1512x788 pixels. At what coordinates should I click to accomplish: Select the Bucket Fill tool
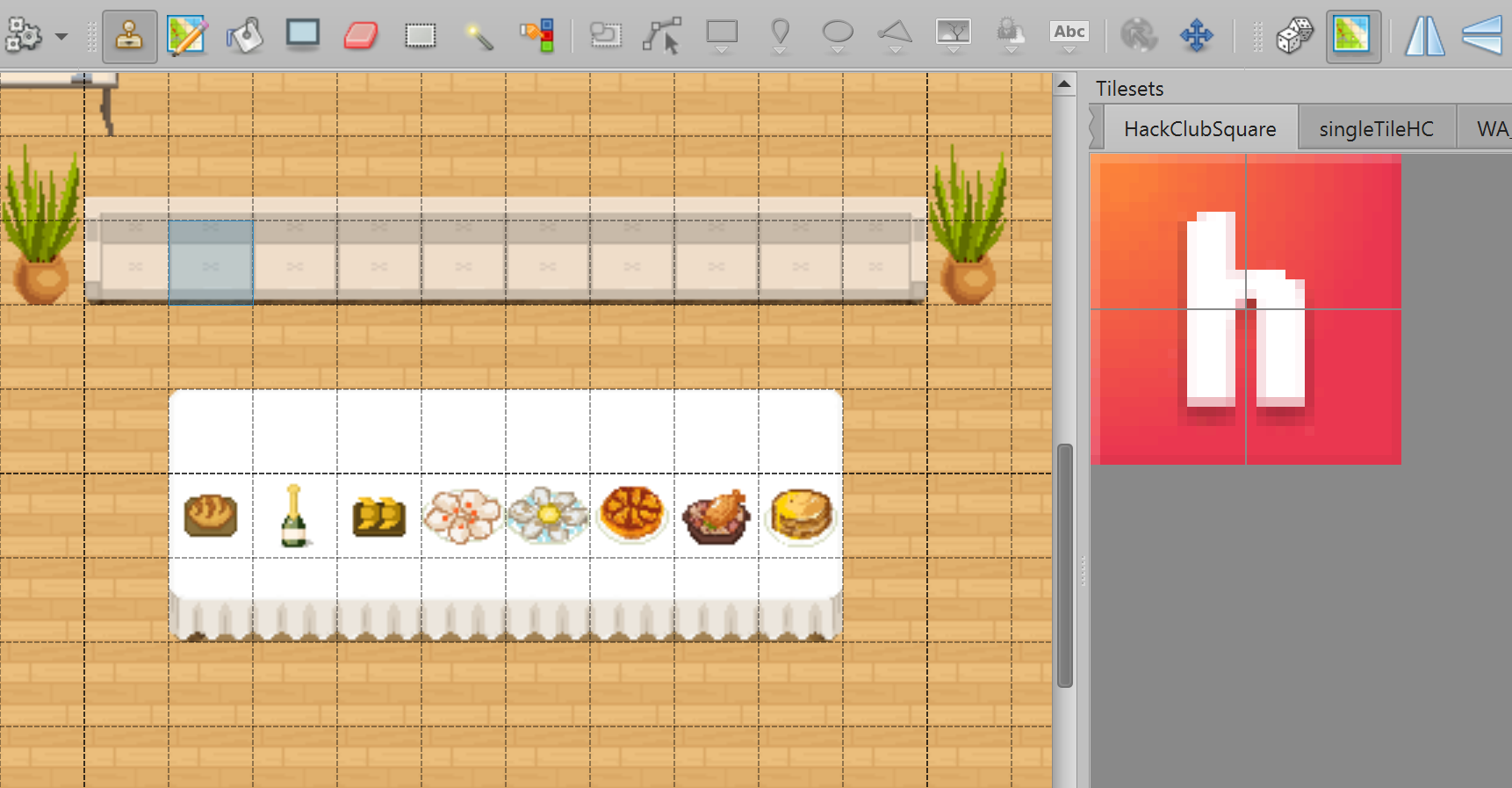245,36
